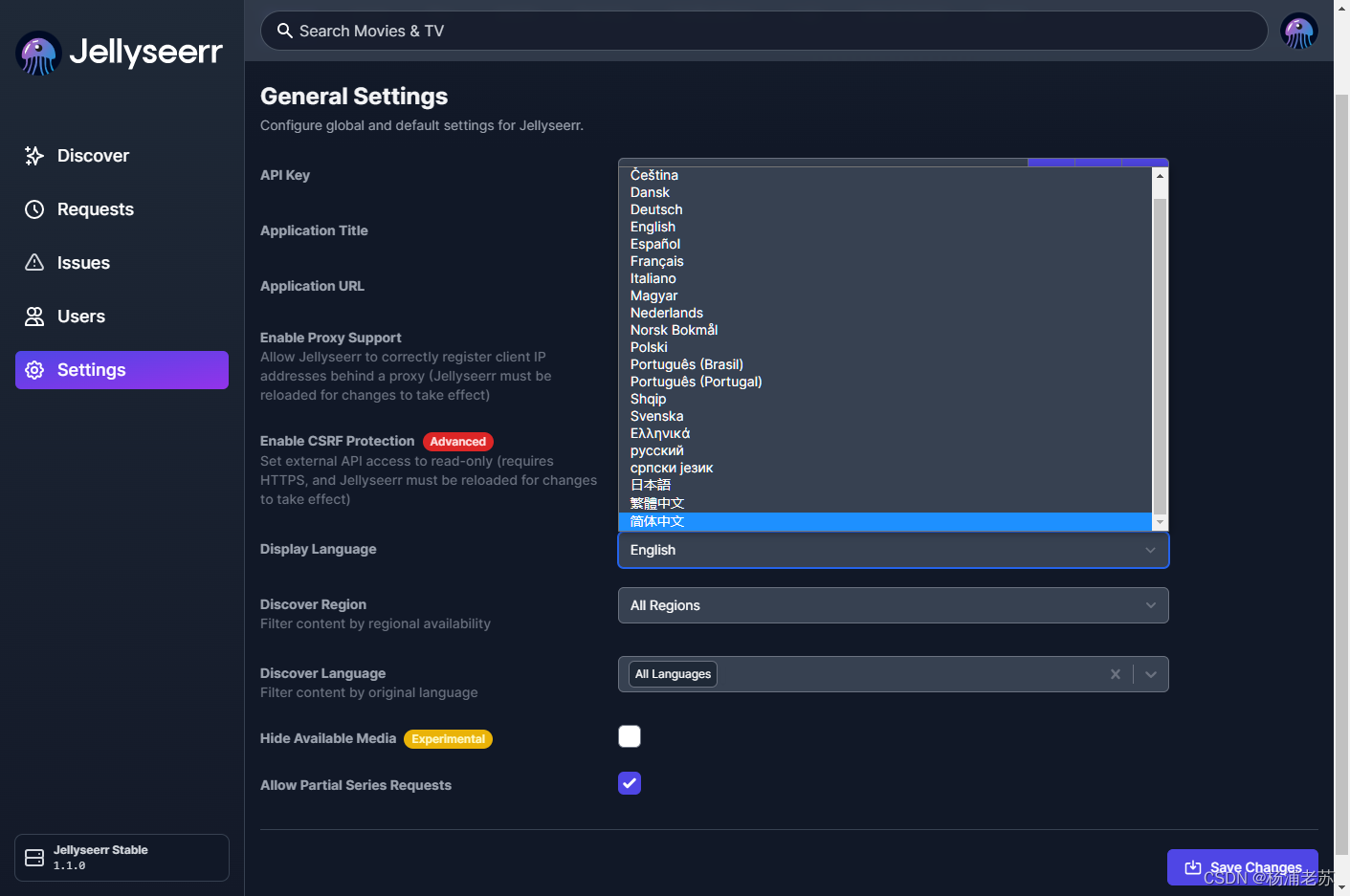
Task: Choose Čeština from the language list
Action: 885,175
